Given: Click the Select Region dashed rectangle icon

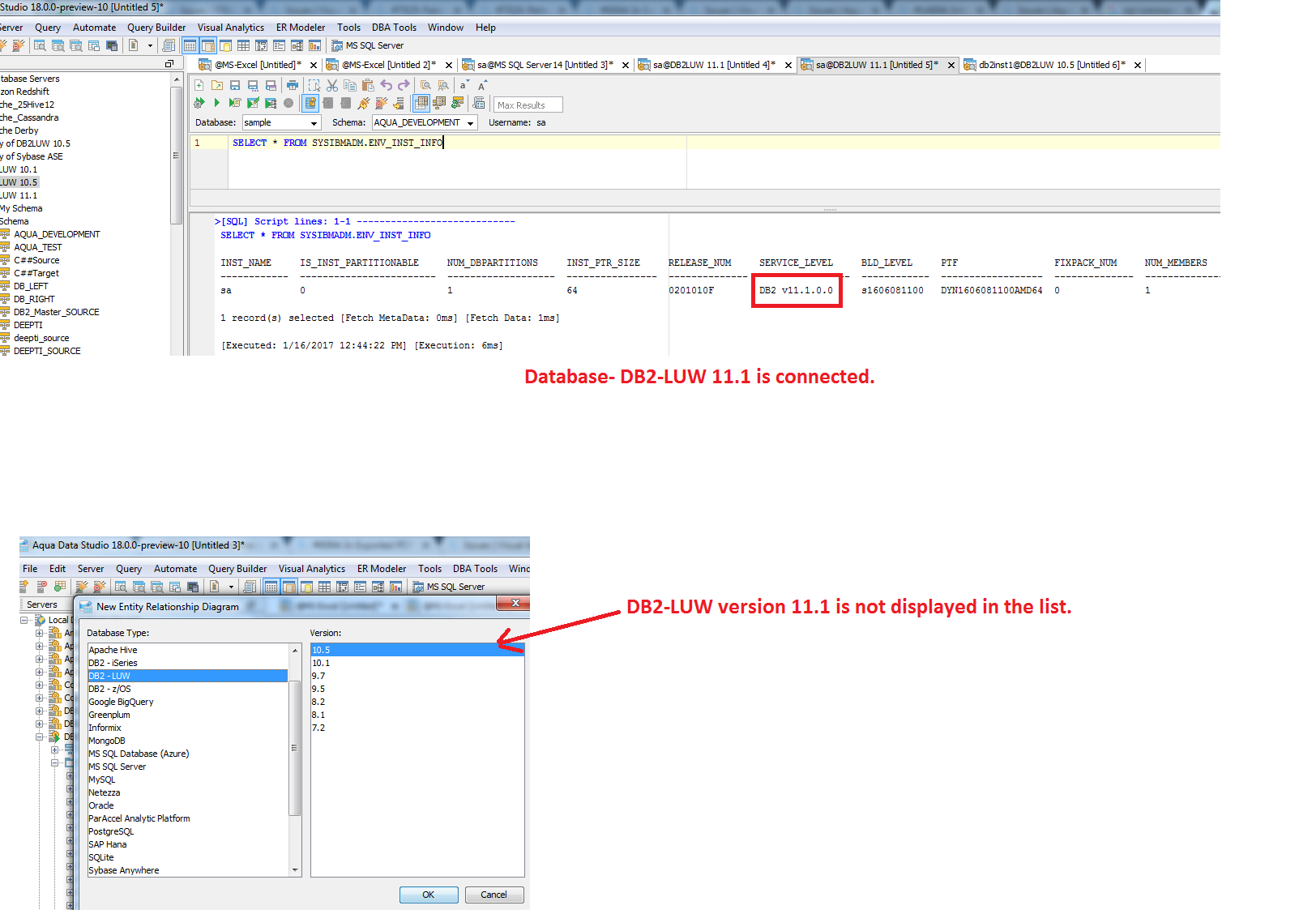Looking at the screenshot, I should coord(314,85).
